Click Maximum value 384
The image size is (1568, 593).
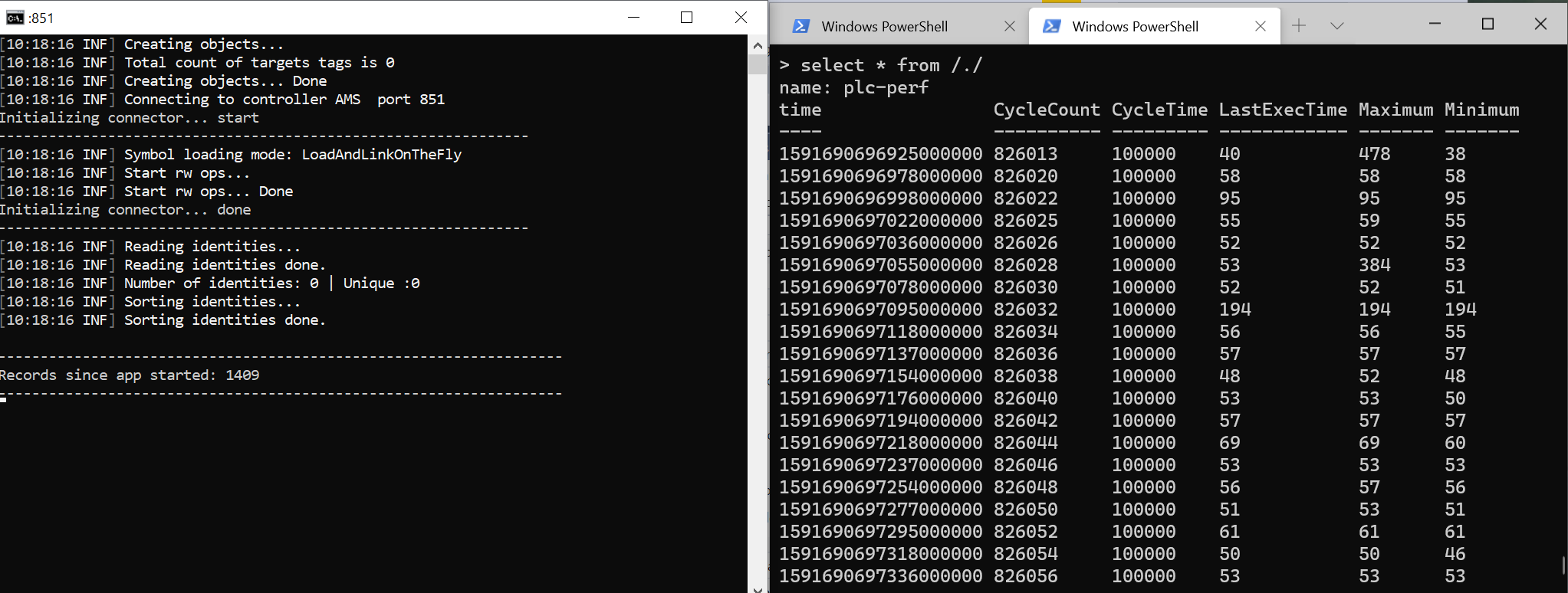[1375, 265]
